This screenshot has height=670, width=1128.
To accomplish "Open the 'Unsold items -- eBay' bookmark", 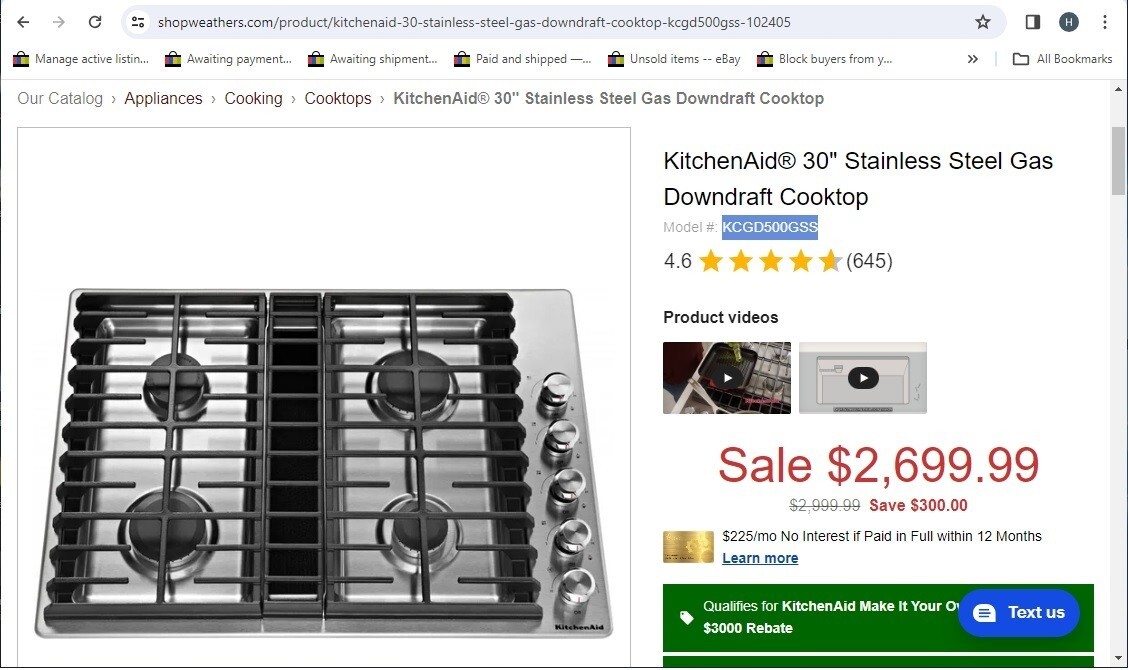I will [674, 59].
